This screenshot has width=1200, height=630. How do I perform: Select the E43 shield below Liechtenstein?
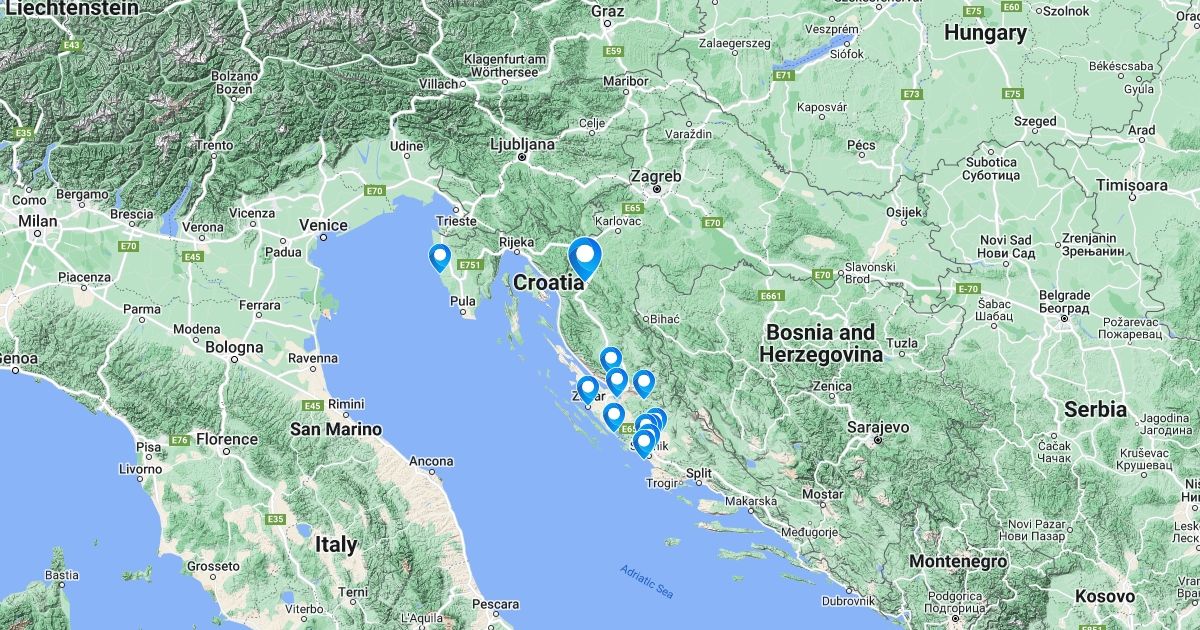(70, 45)
